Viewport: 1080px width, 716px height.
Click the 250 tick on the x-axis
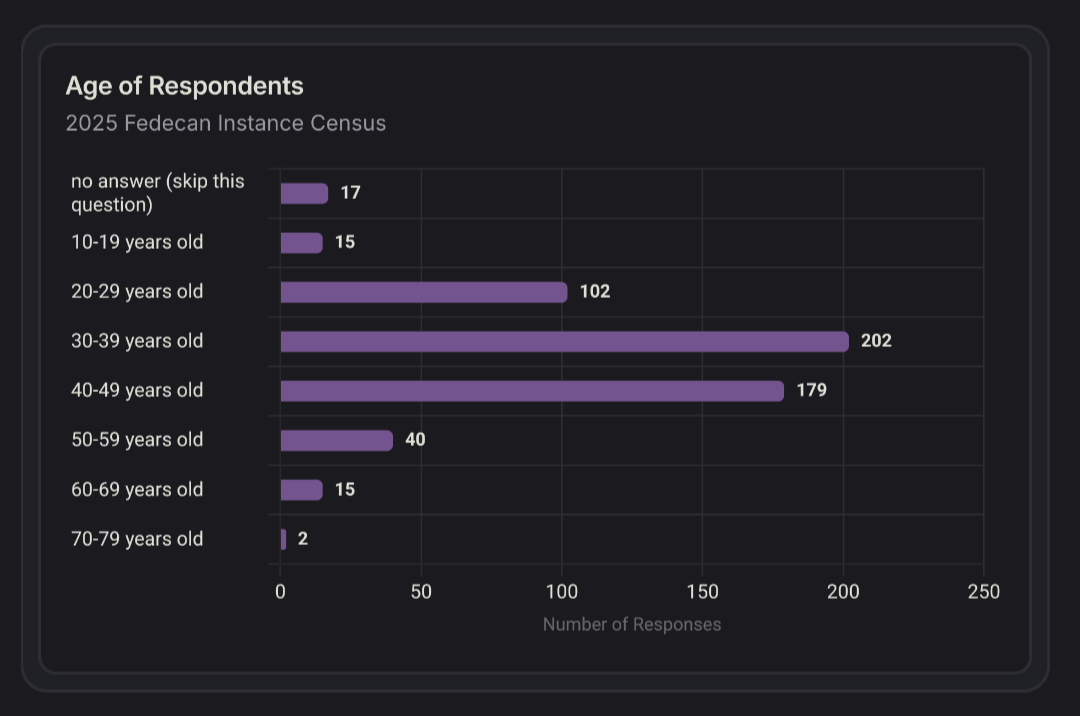pos(983,592)
